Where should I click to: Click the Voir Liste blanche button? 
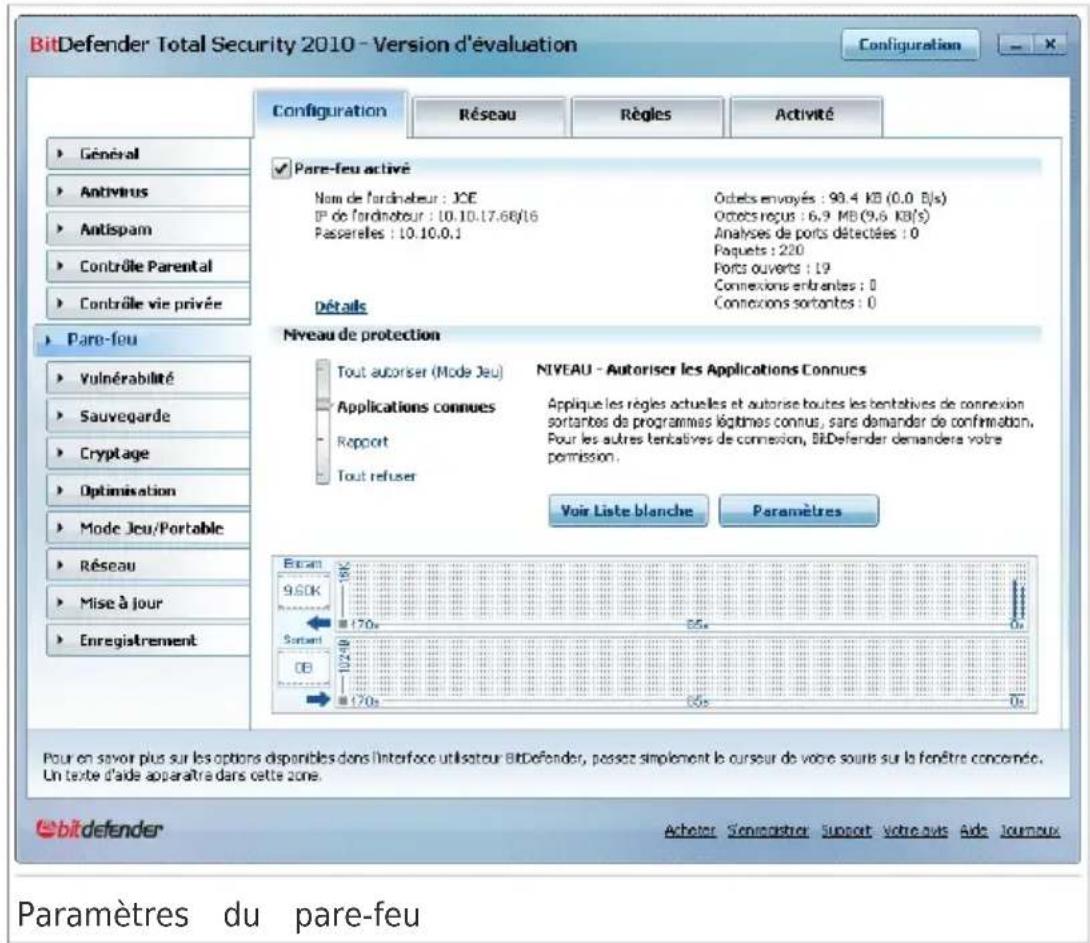click(x=628, y=511)
